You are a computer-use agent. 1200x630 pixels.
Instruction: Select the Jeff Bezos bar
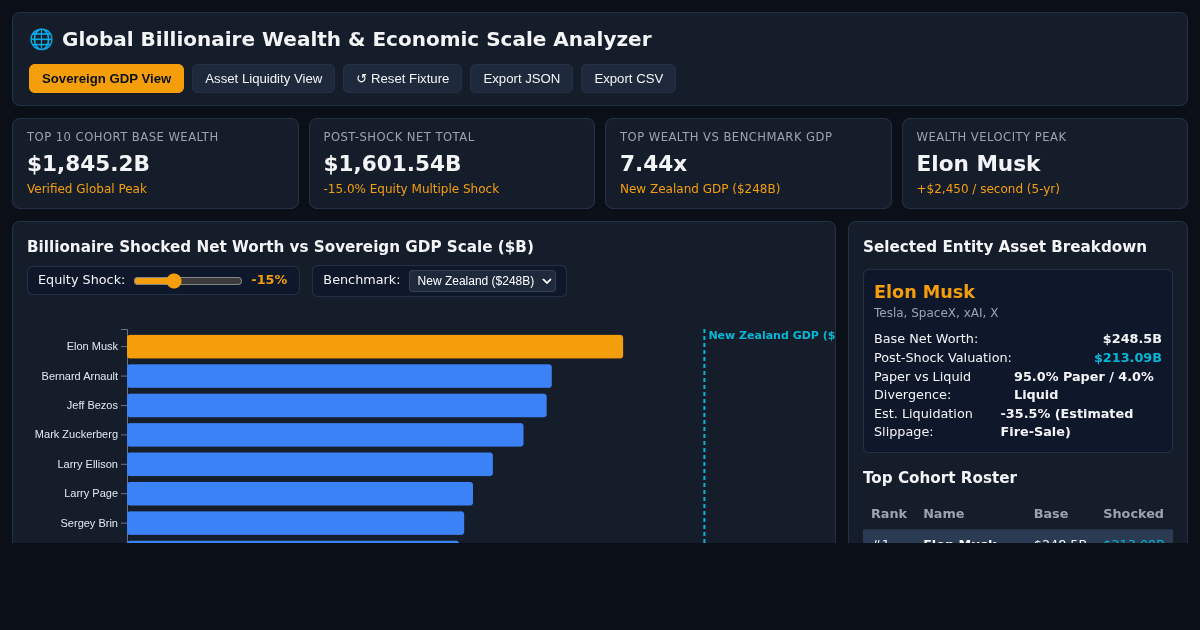coord(337,405)
